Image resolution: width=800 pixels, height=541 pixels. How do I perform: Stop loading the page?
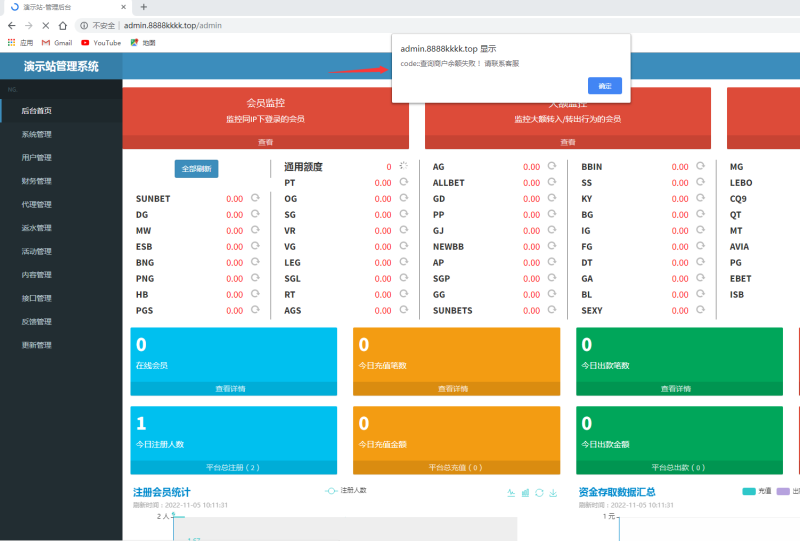[45, 26]
